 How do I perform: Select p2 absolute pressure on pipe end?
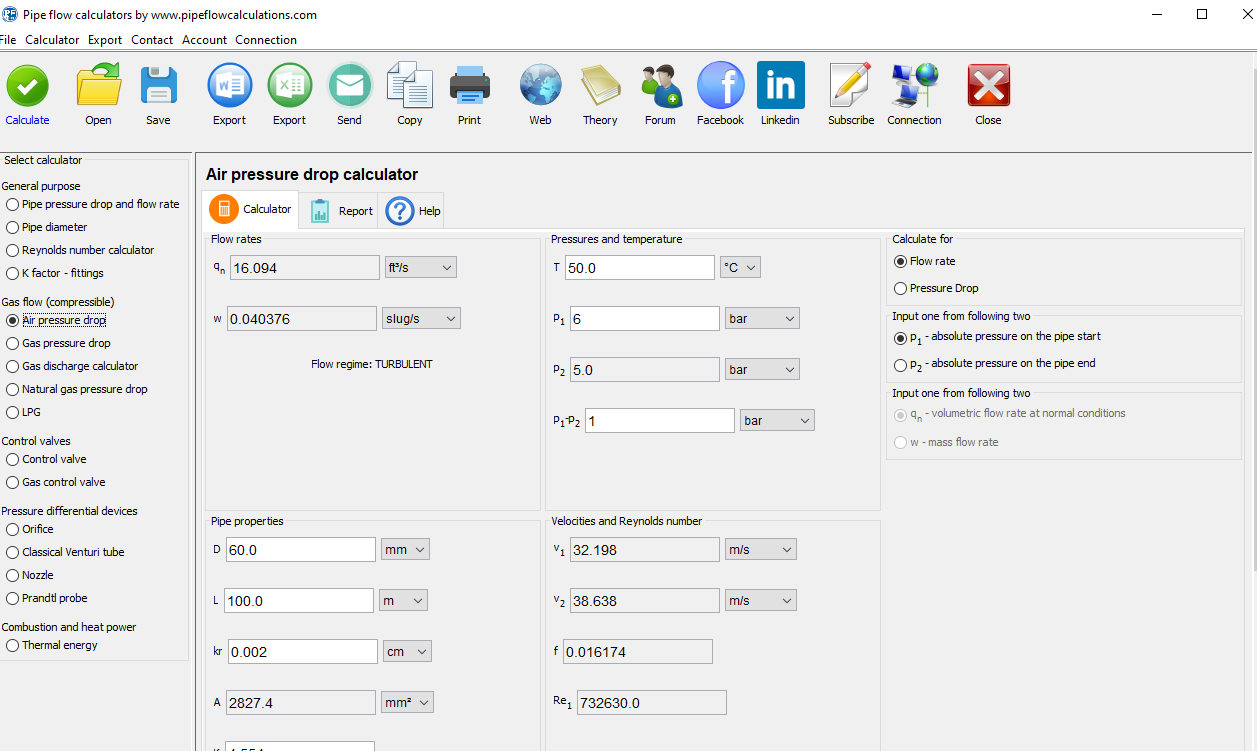coord(901,363)
